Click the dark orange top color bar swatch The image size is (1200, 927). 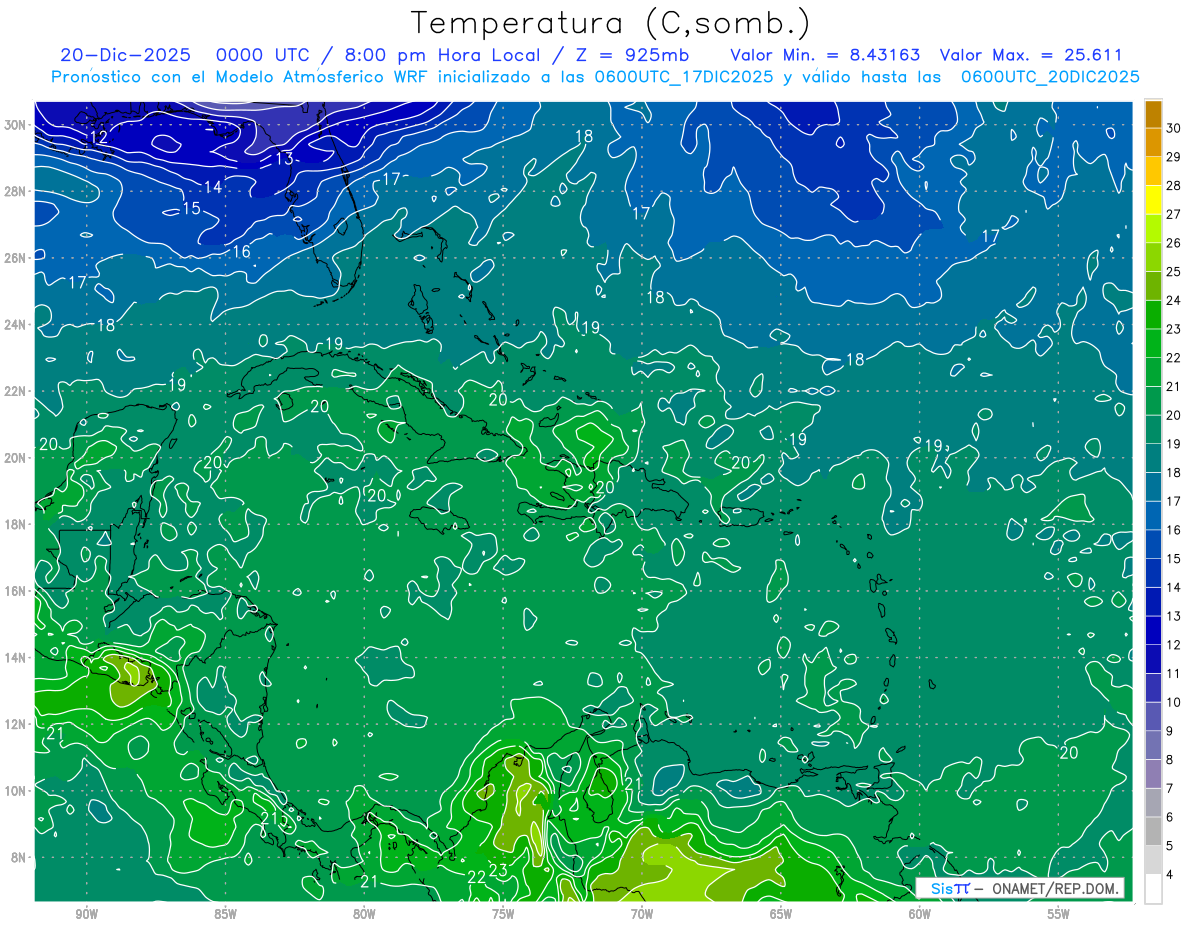[x=1154, y=113]
